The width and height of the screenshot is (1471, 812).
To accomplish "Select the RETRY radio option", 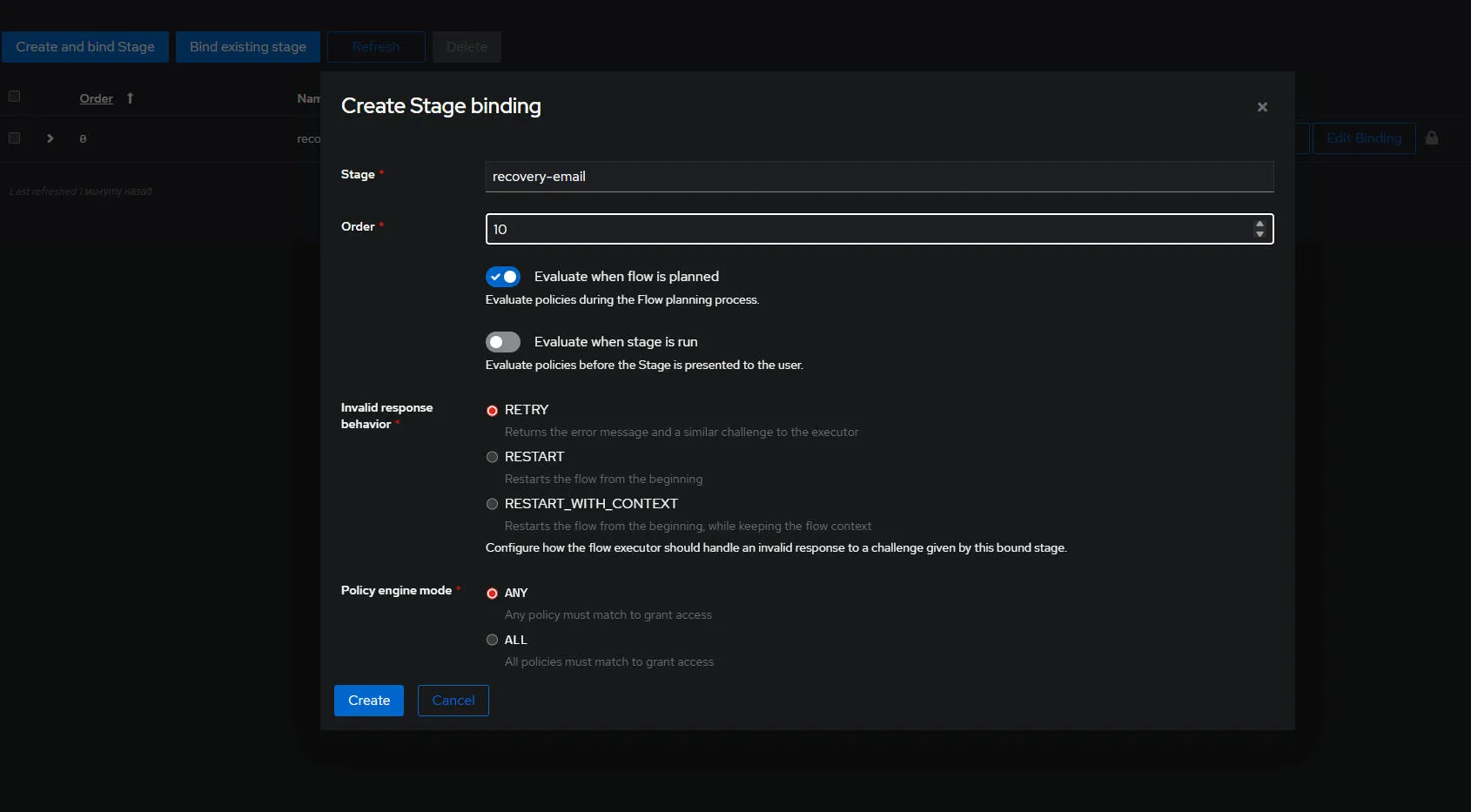I will pyautogui.click(x=493, y=411).
